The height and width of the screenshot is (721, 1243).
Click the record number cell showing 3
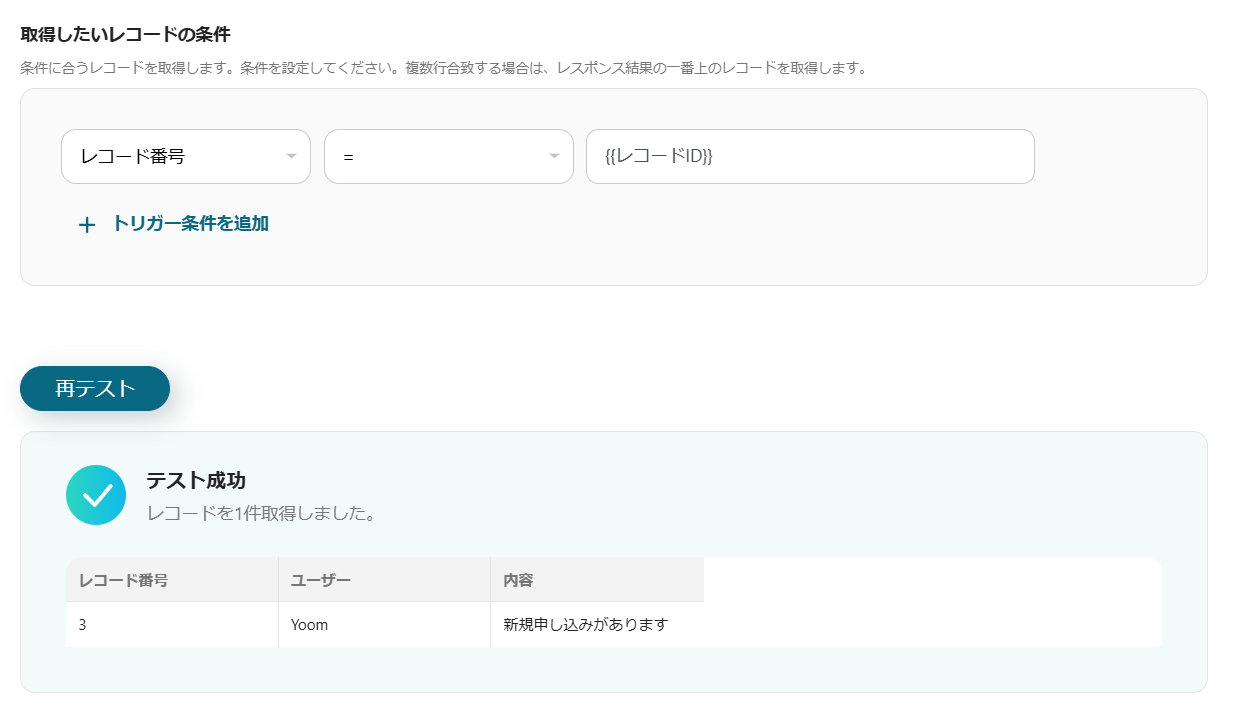(x=84, y=625)
